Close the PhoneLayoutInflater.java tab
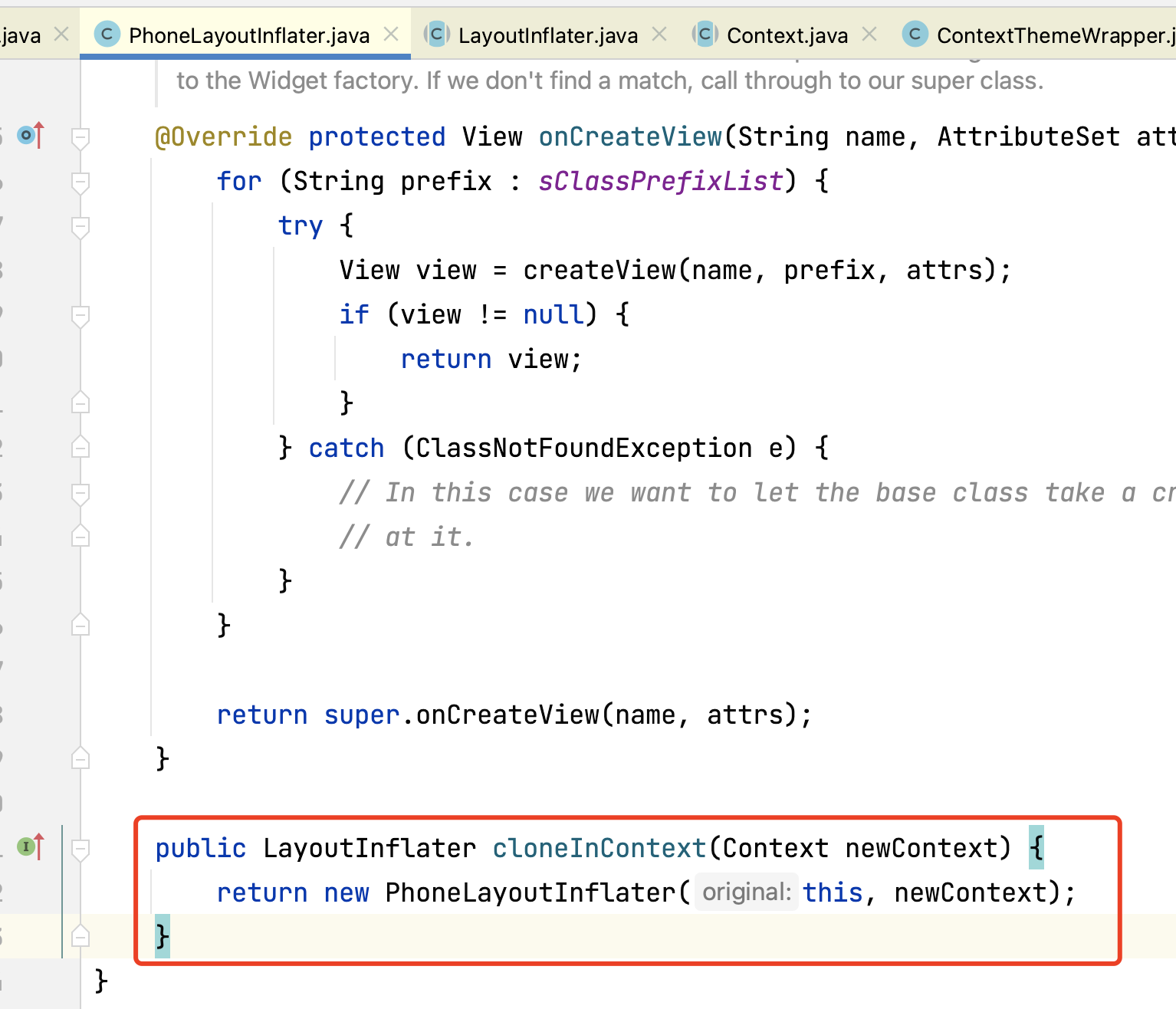This screenshot has height=1009, width=1176. (391, 35)
